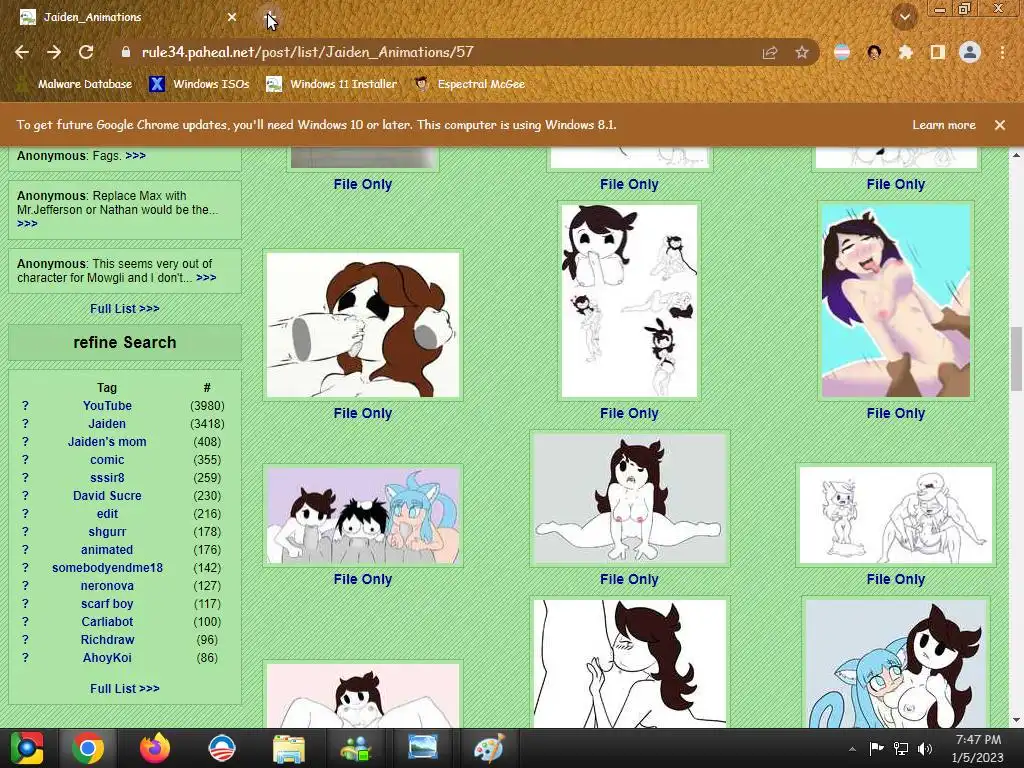Refine search by Carliabot tag

click(x=107, y=622)
